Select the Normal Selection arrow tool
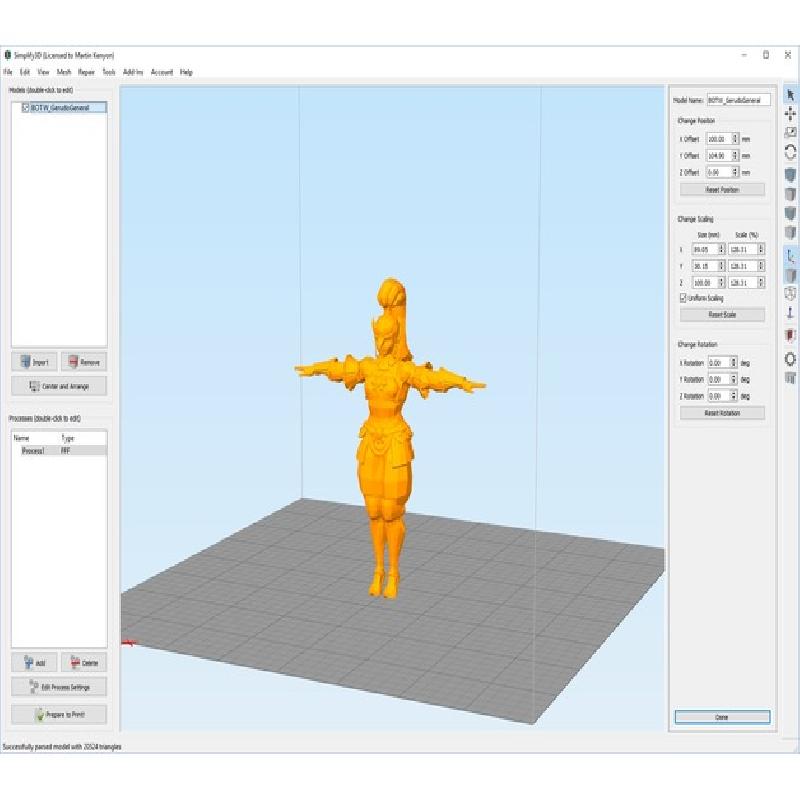 click(x=790, y=95)
